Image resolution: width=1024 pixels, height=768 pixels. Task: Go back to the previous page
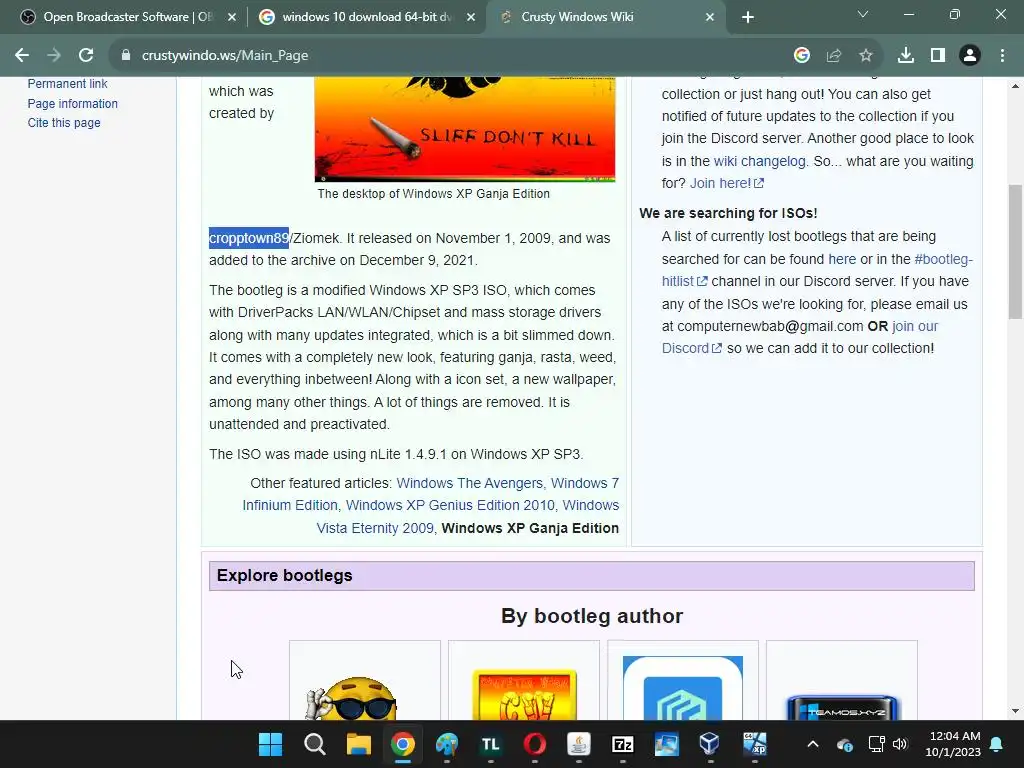22,56
